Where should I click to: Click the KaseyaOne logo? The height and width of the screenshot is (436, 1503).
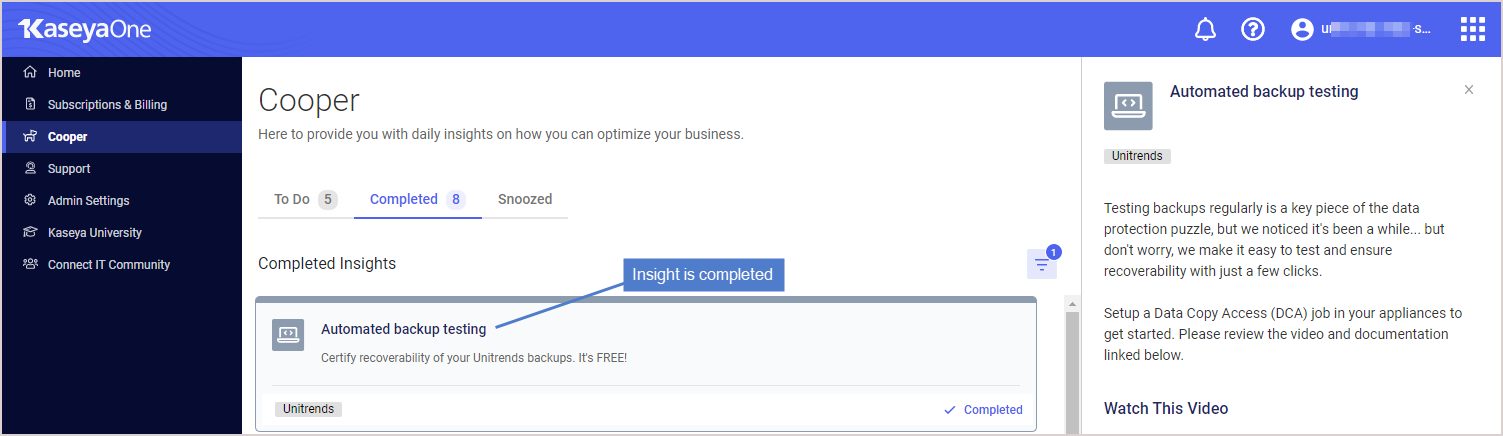click(x=84, y=30)
